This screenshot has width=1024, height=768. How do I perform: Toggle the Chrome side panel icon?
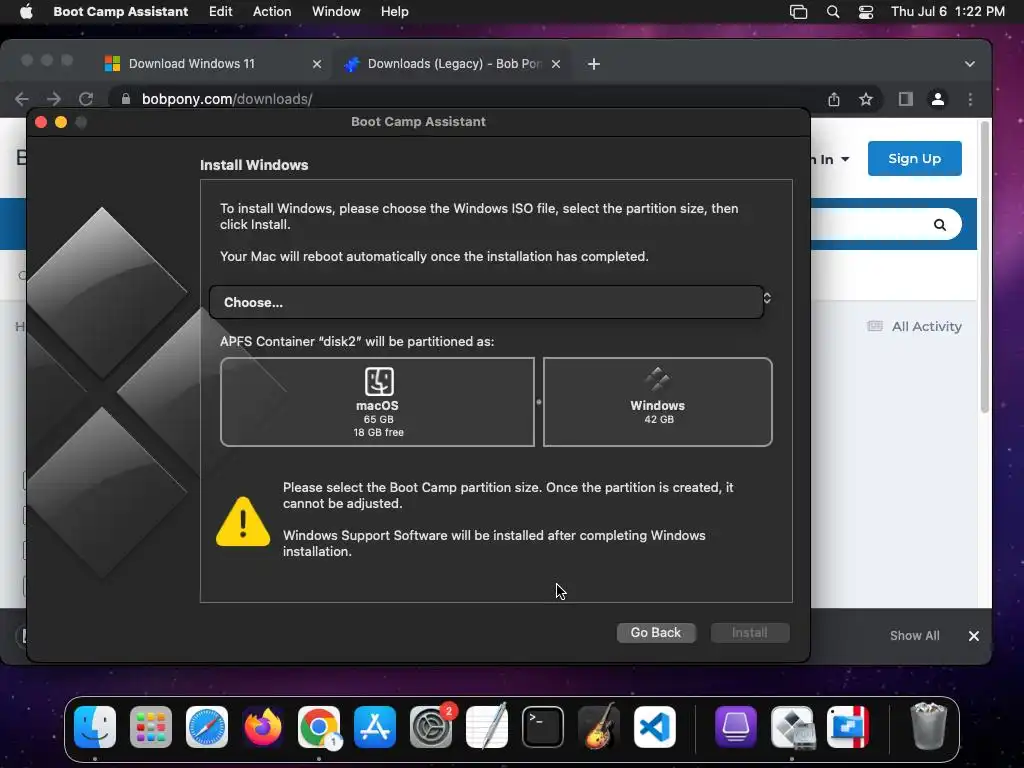(906, 99)
